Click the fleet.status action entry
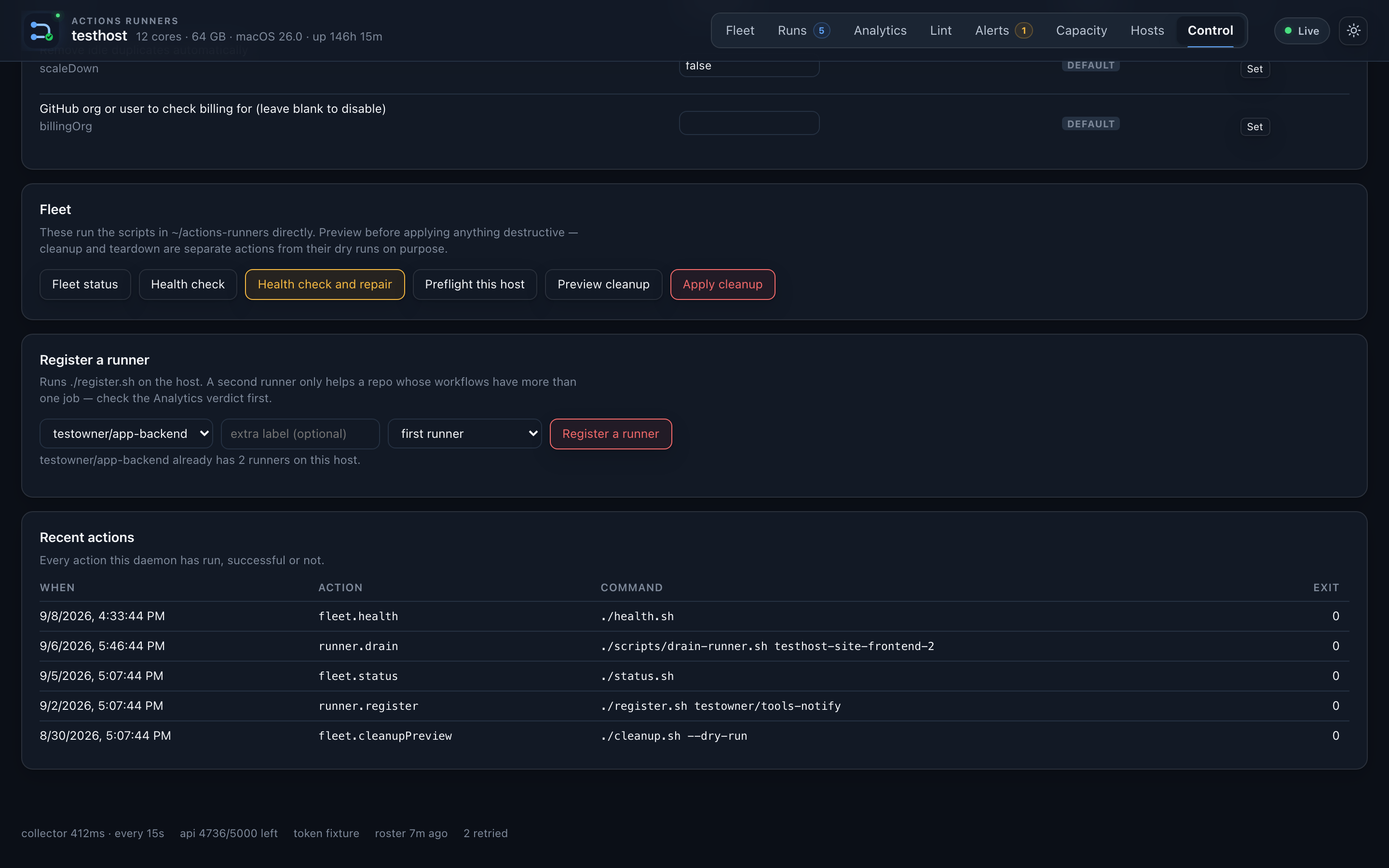The image size is (1389, 868). (358, 676)
